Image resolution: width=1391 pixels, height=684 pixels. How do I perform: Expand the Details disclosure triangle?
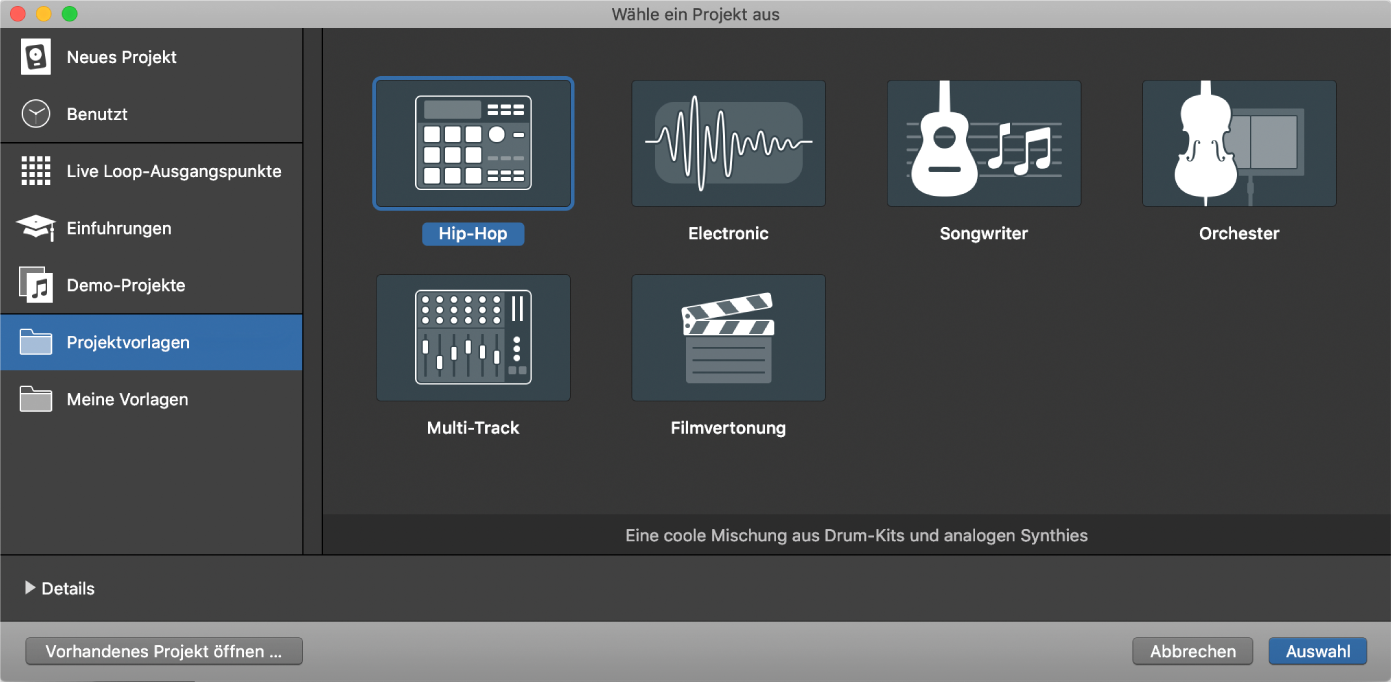pos(30,588)
